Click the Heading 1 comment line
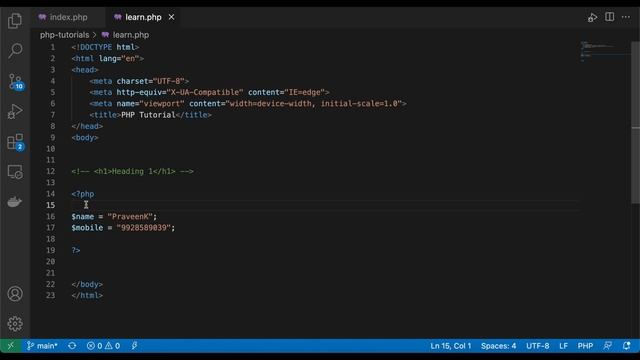This screenshot has width=640, height=360. click(x=132, y=171)
